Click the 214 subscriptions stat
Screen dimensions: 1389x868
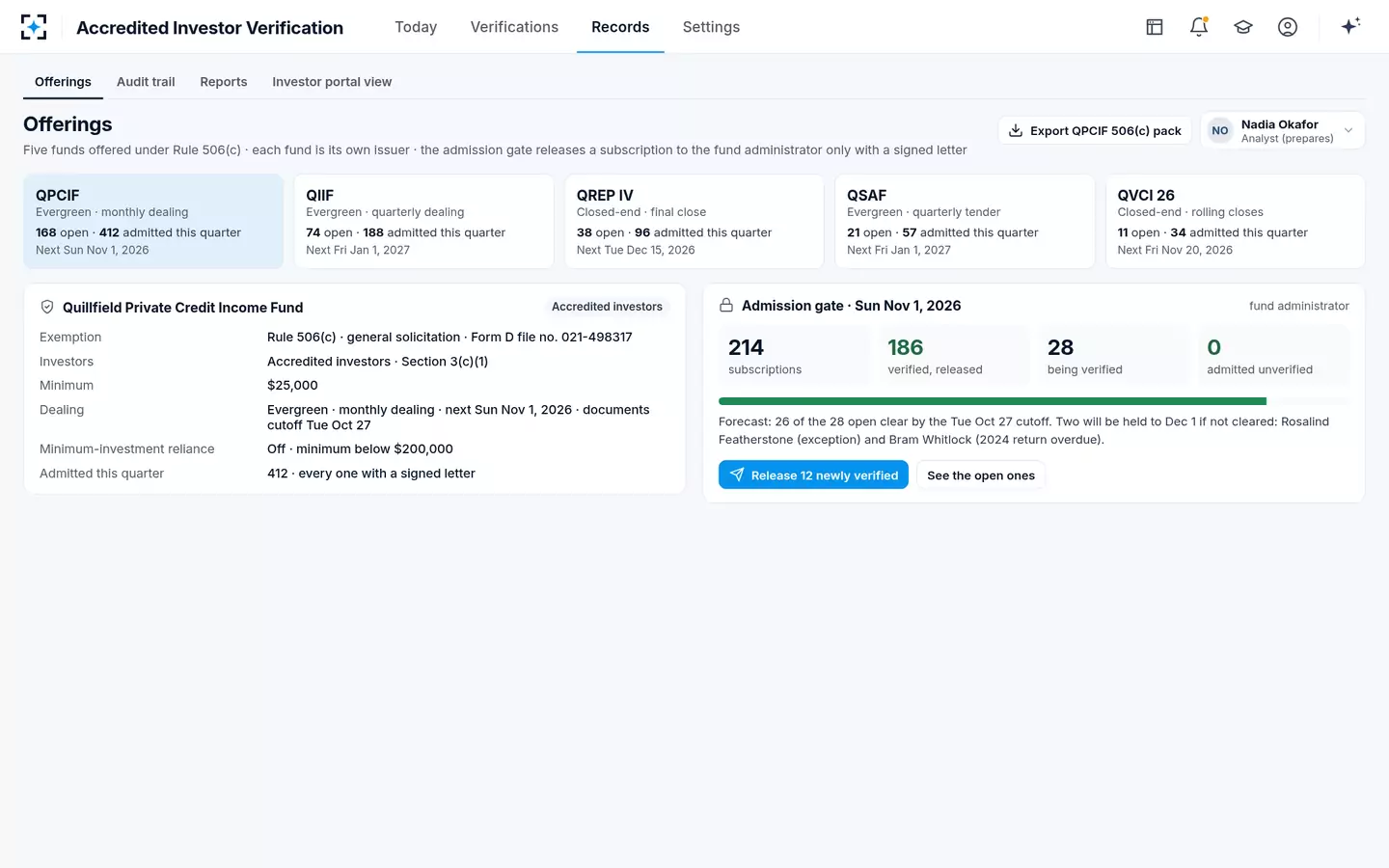click(x=794, y=356)
